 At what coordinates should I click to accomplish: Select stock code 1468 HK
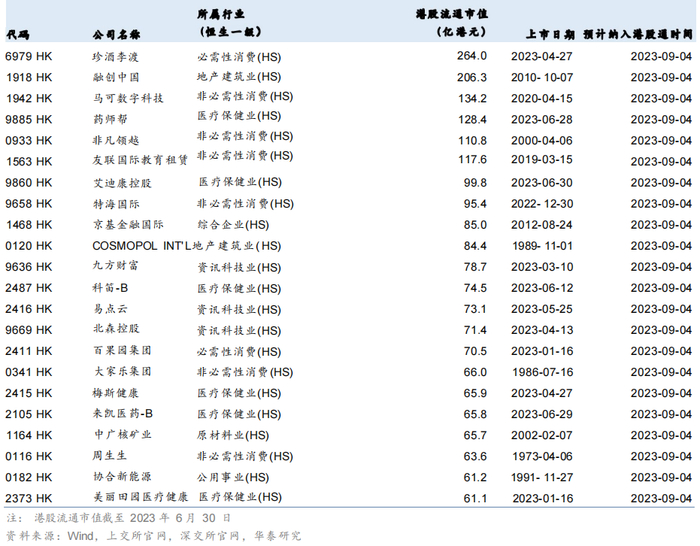29,225
